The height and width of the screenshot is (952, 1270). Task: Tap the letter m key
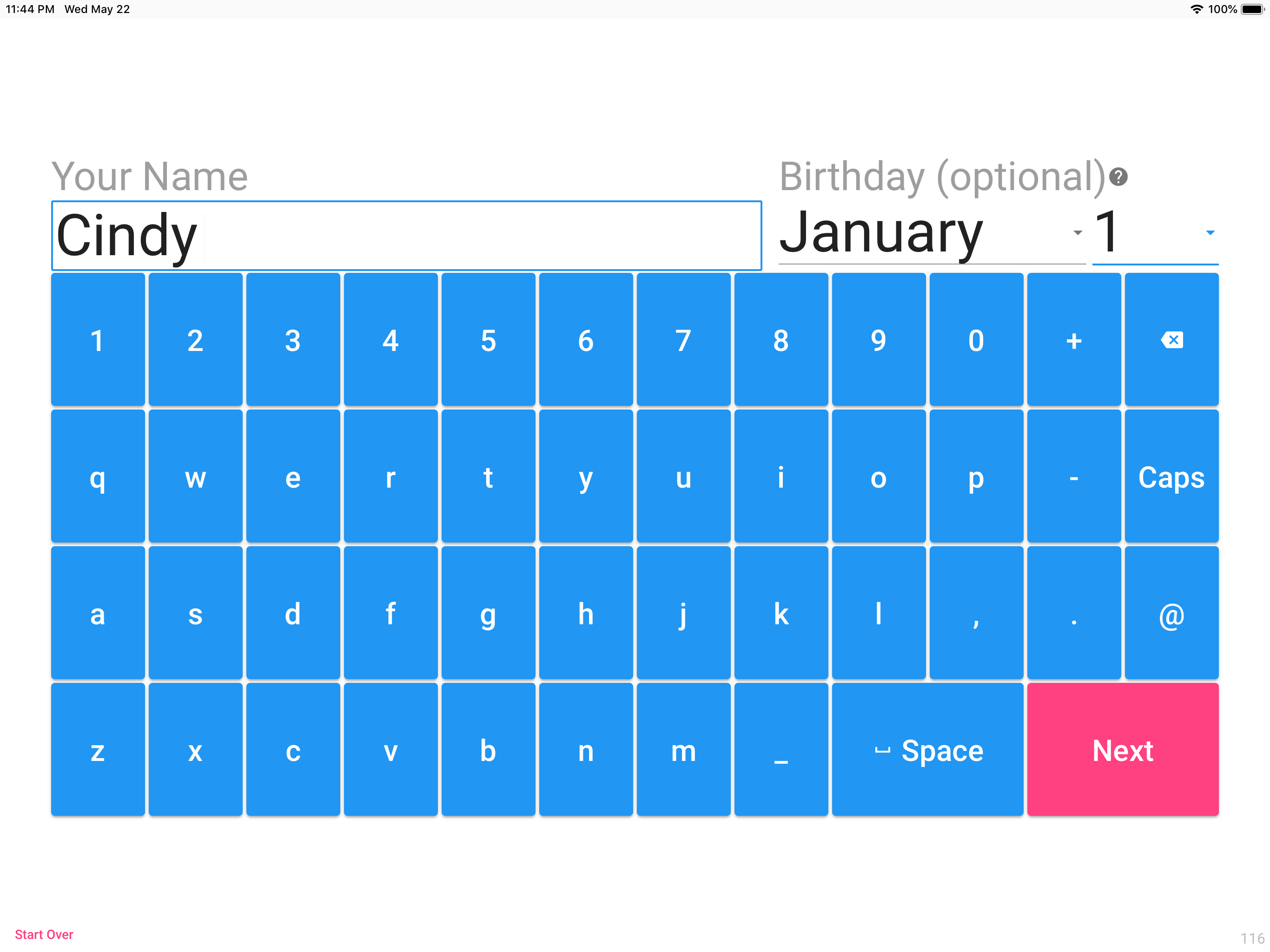683,750
